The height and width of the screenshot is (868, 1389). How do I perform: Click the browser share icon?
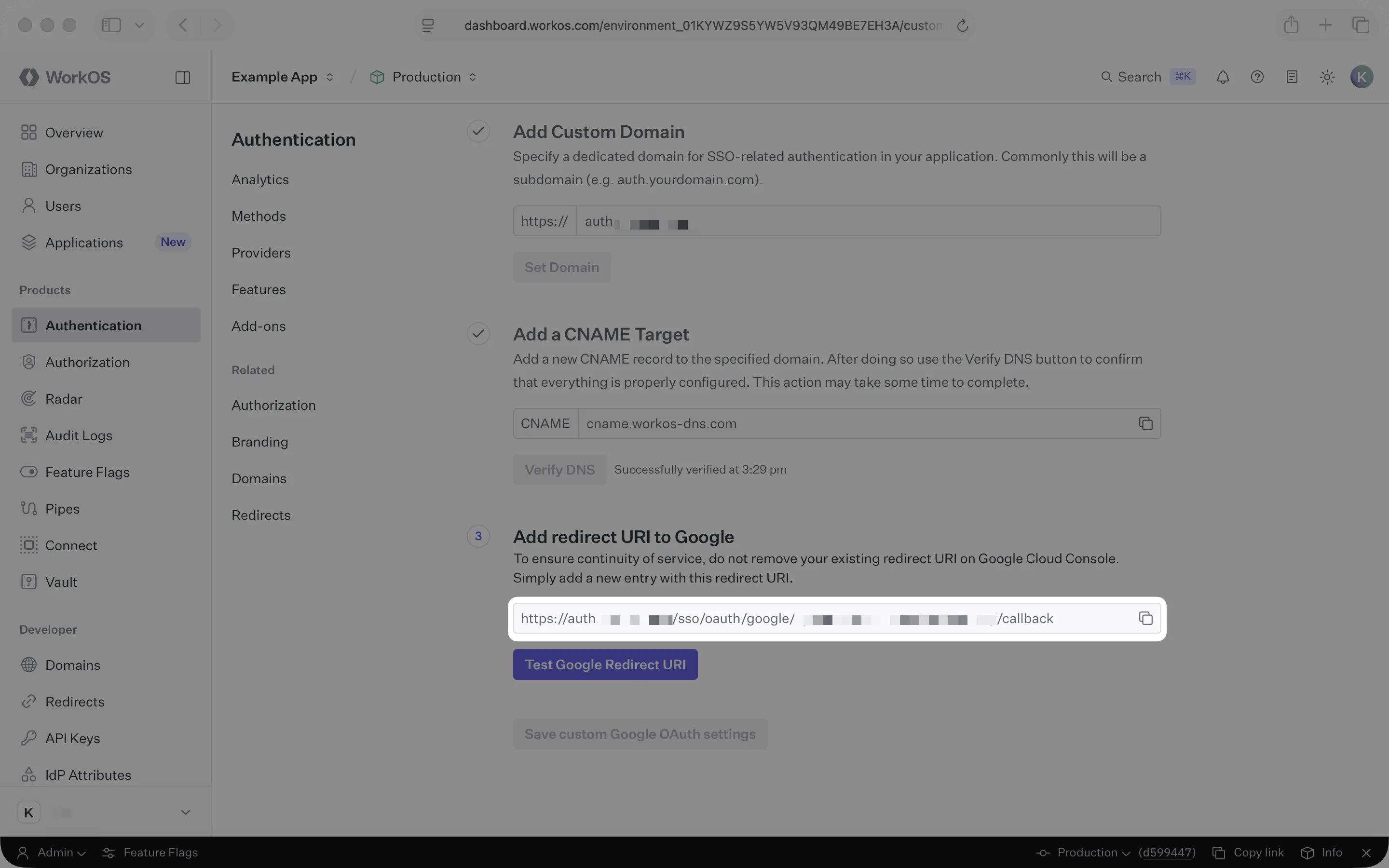pyautogui.click(x=1291, y=25)
